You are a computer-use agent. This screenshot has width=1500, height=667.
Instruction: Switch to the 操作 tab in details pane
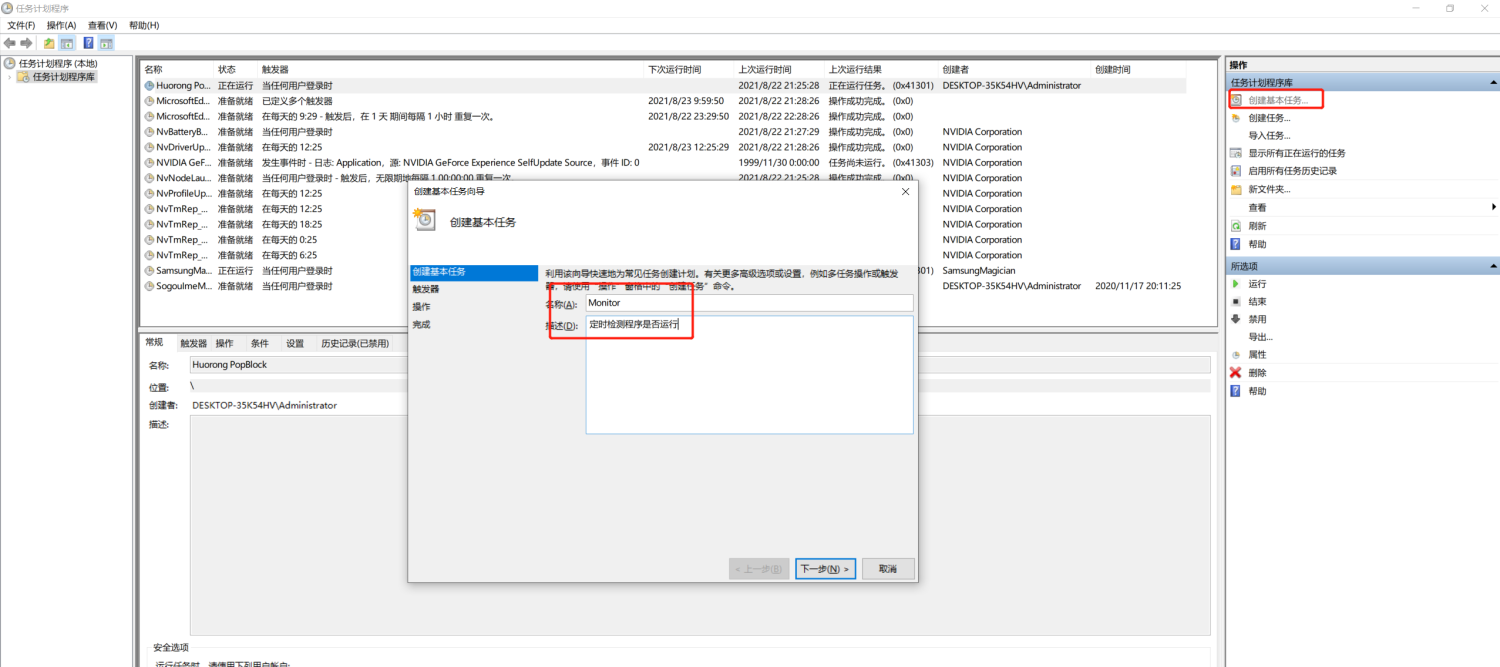225,343
